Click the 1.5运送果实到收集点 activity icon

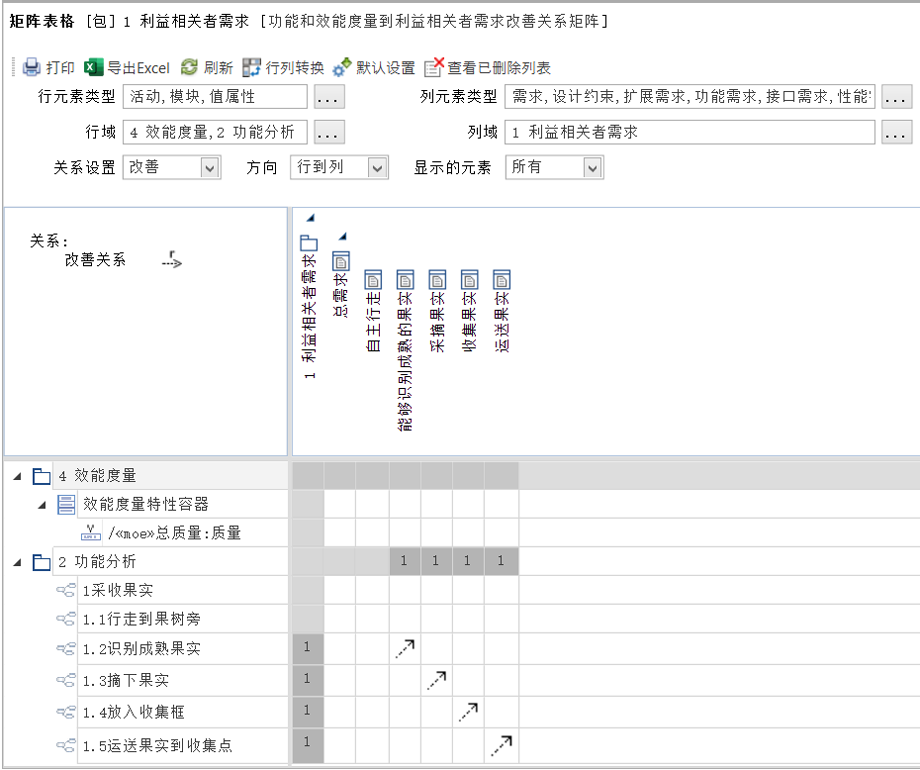pyautogui.click(x=66, y=745)
